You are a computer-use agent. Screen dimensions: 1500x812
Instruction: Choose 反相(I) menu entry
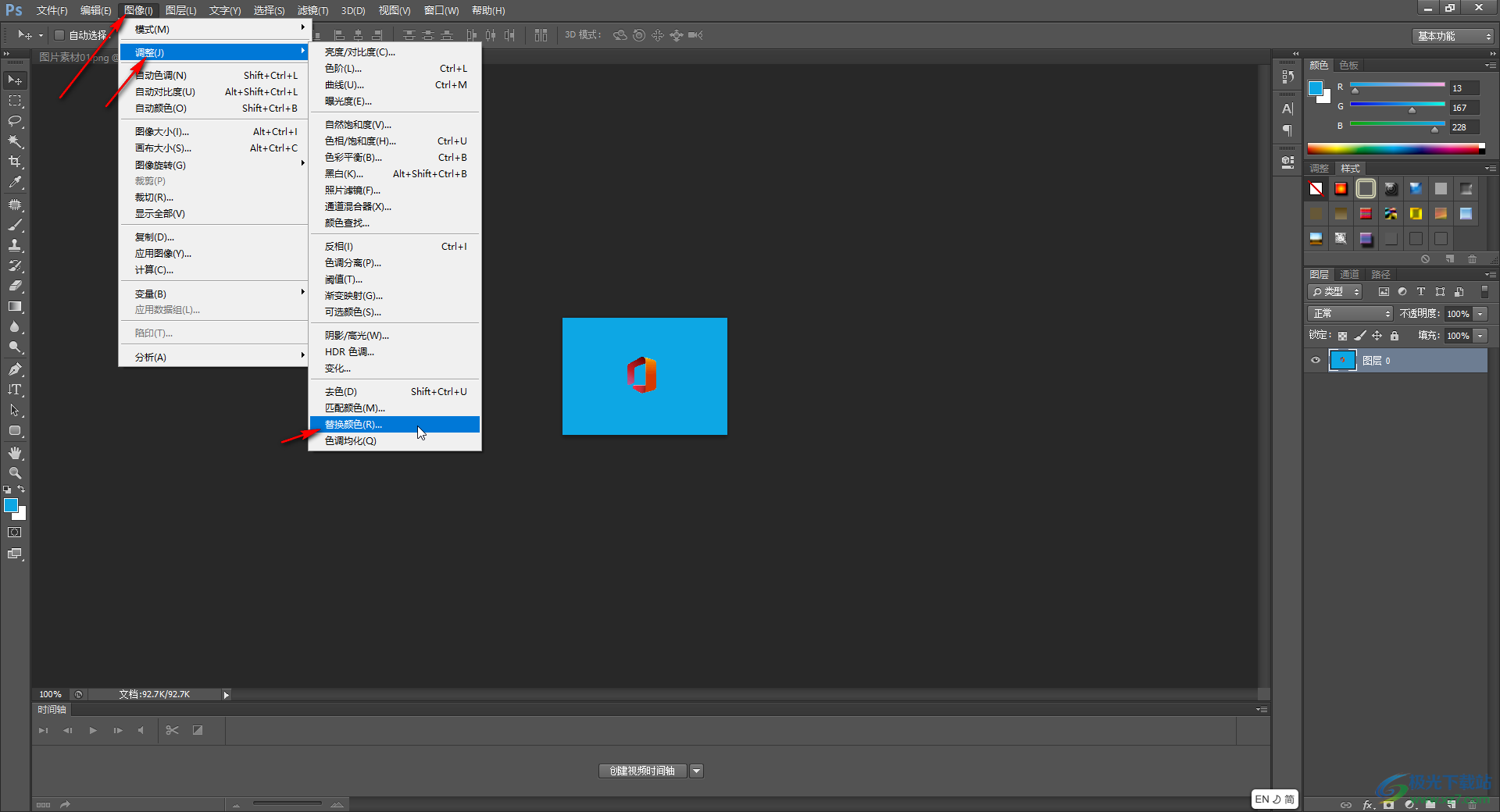[395, 246]
